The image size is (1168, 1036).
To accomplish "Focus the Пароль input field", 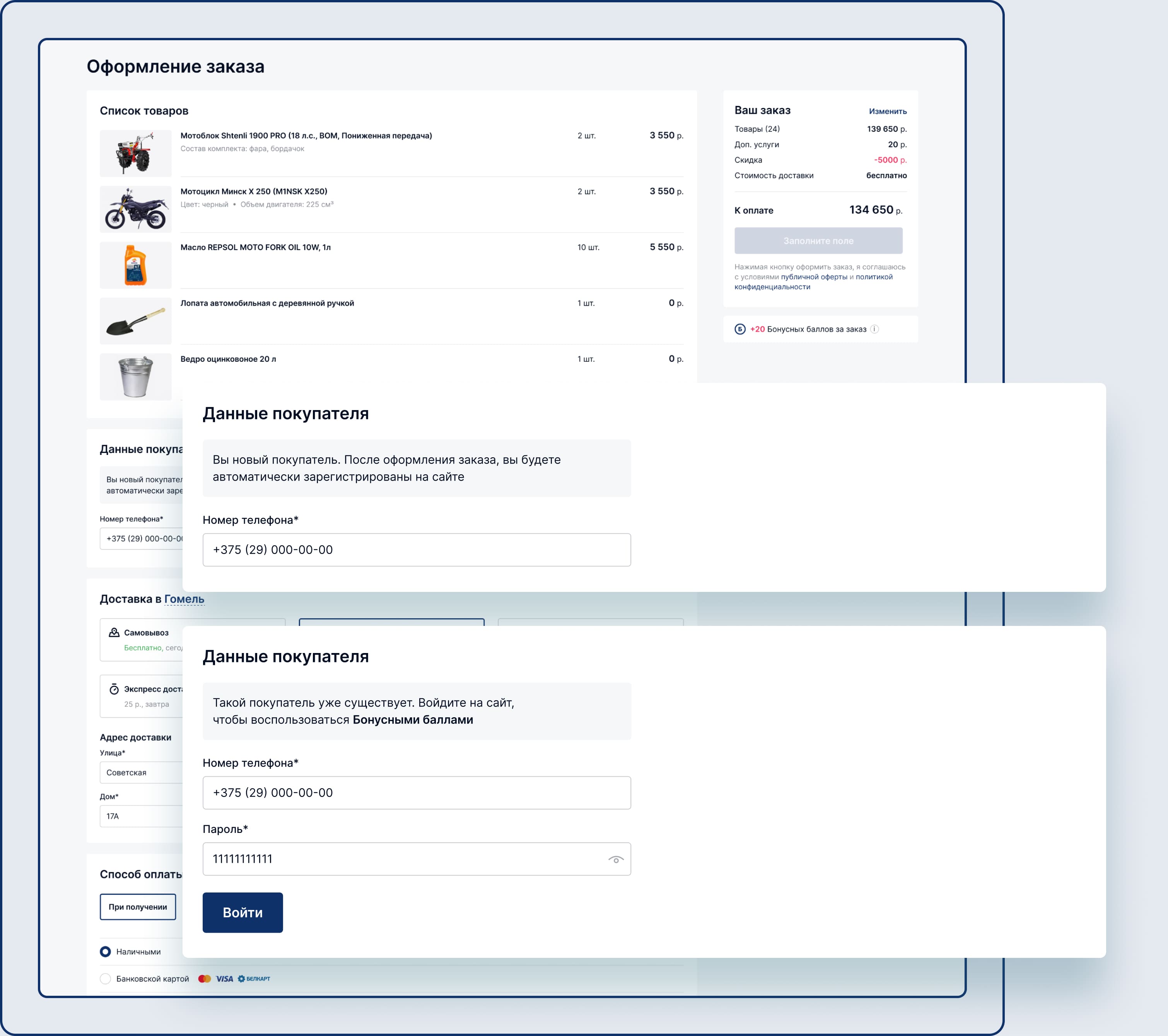I will point(400,859).
